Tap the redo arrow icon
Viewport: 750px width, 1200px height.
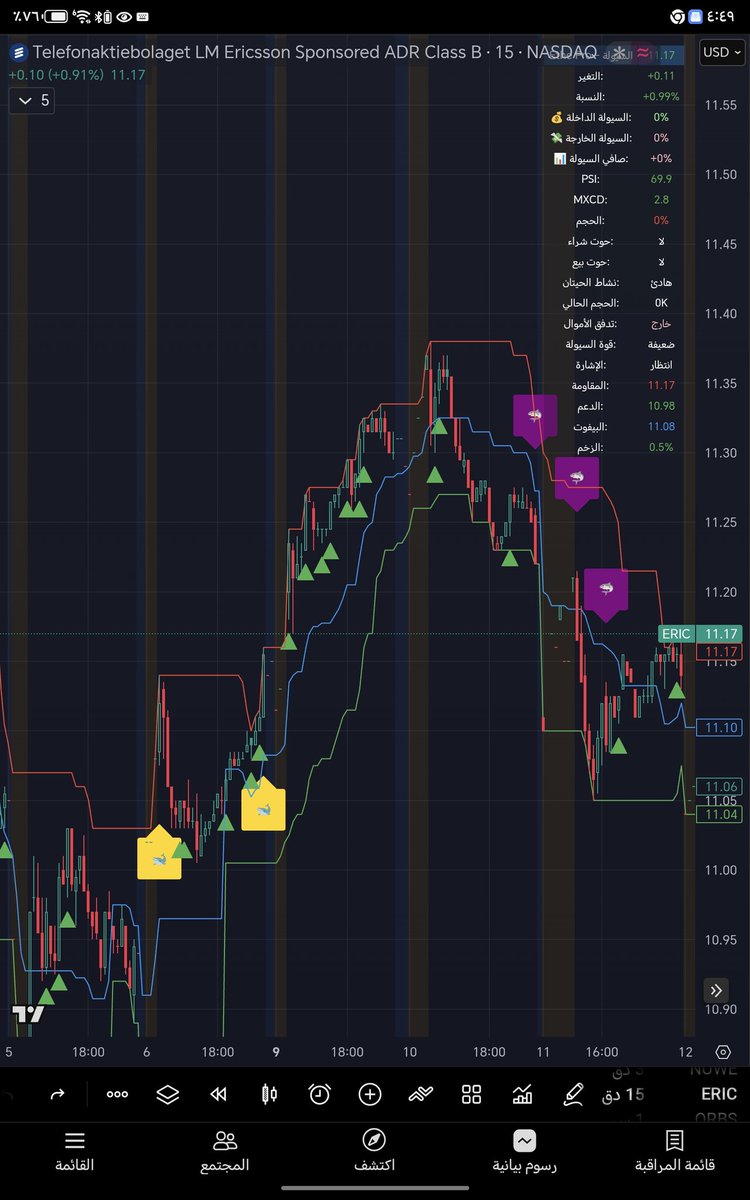(x=57, y=1094)
